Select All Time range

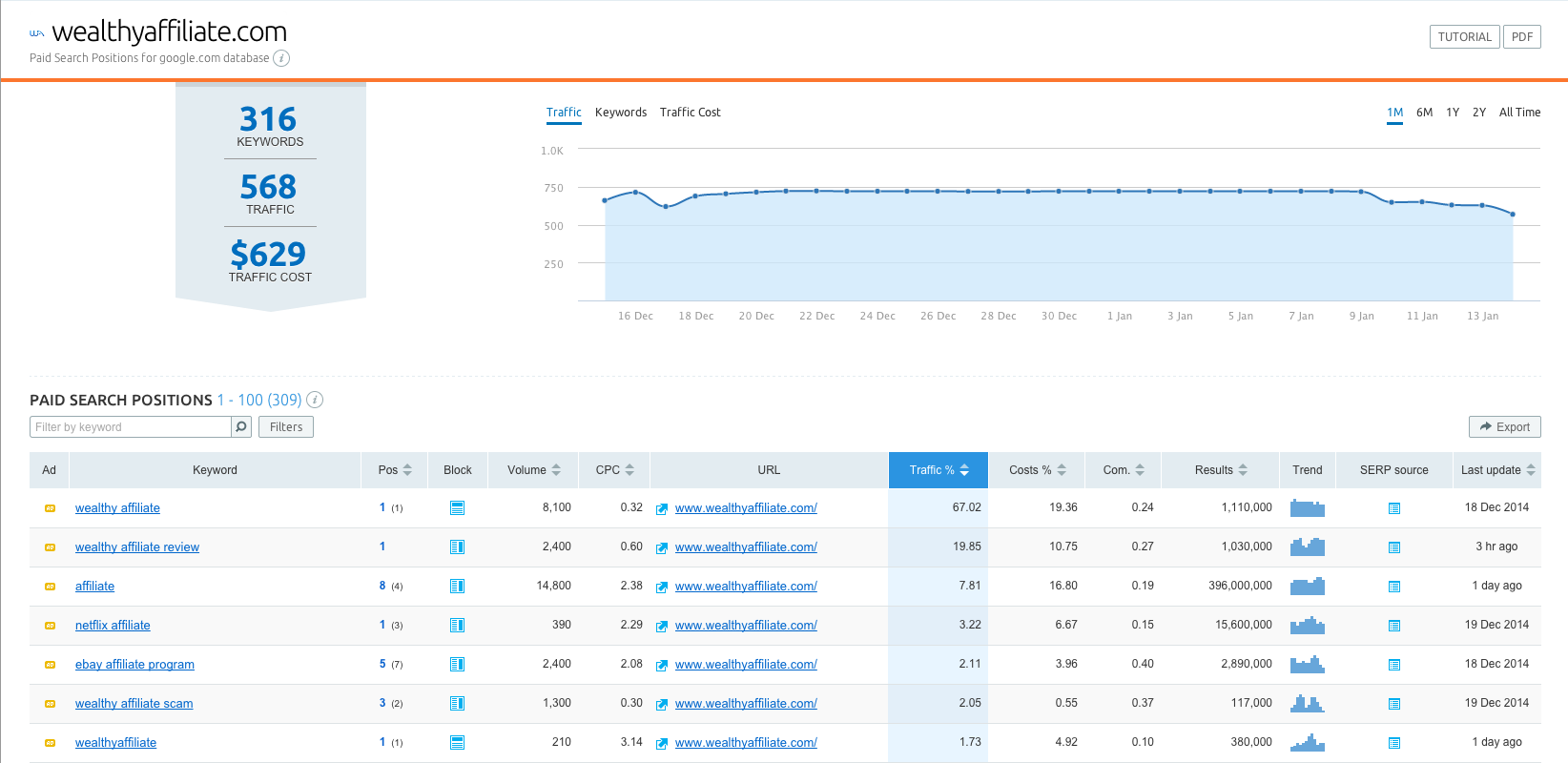tap(1519, 113)
